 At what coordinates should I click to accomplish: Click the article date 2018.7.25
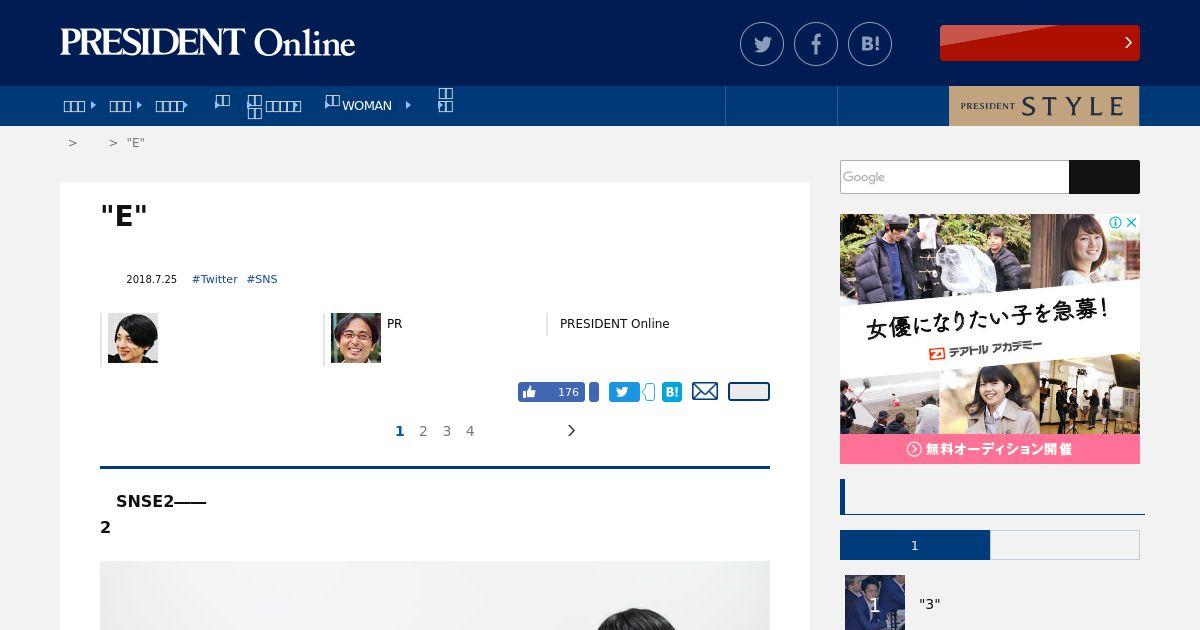point(151,279)
